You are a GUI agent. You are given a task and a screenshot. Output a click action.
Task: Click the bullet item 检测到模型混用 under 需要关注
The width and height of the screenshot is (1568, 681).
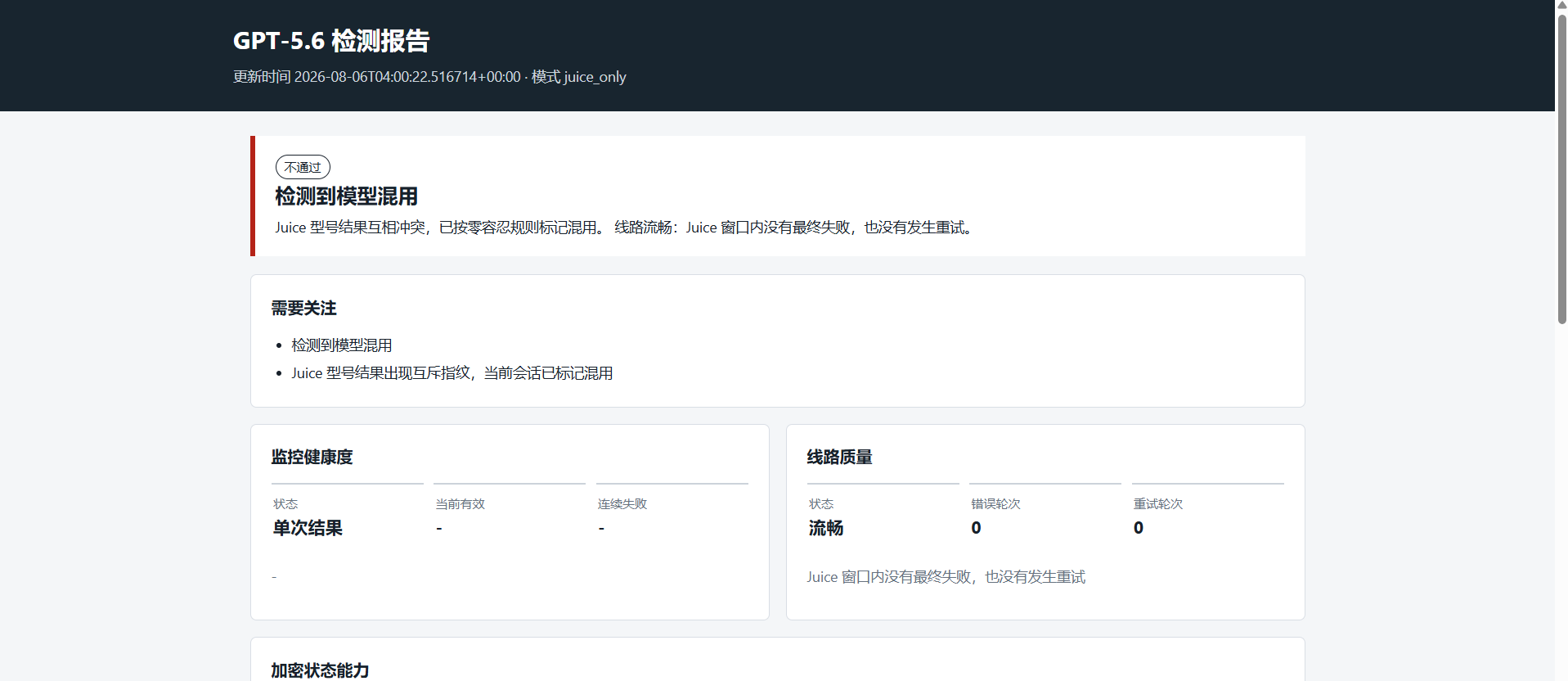(x=342, y=345)
